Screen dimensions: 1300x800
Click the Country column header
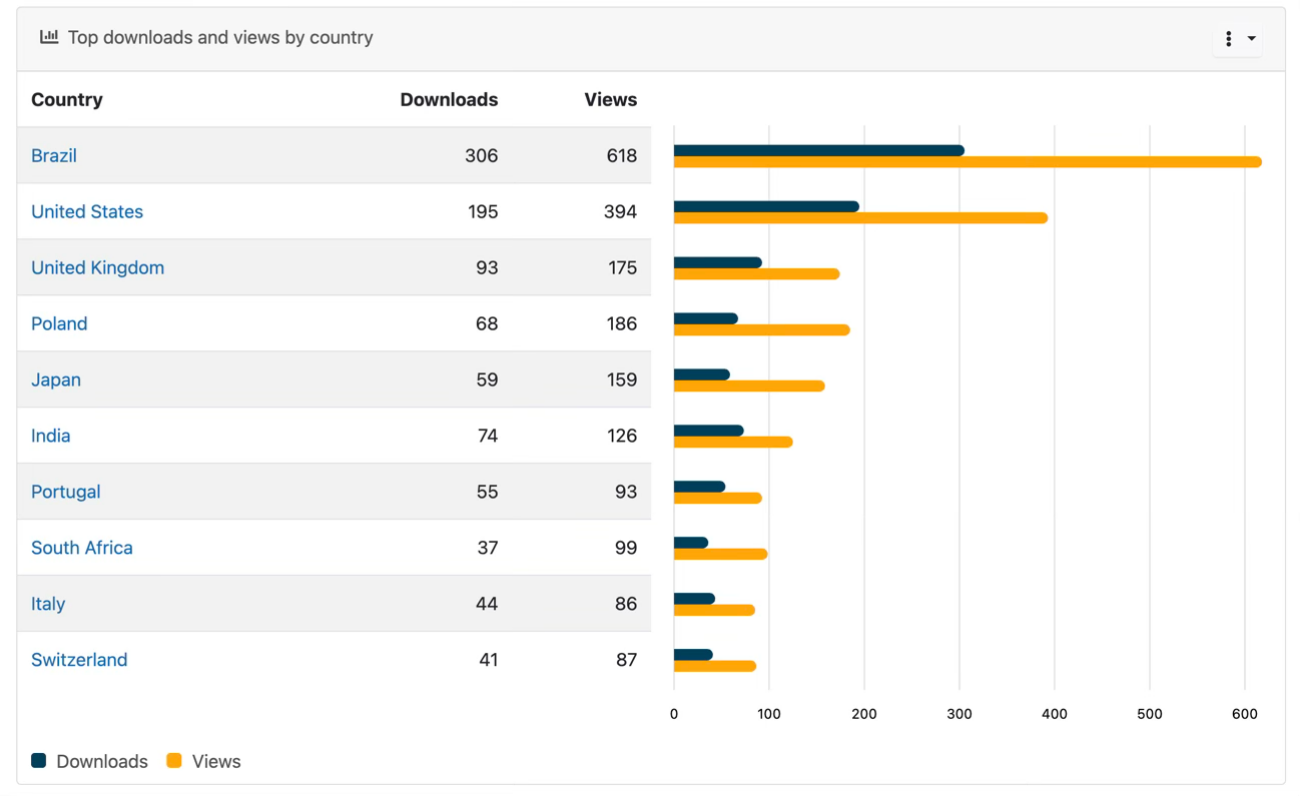pos(67,100)
